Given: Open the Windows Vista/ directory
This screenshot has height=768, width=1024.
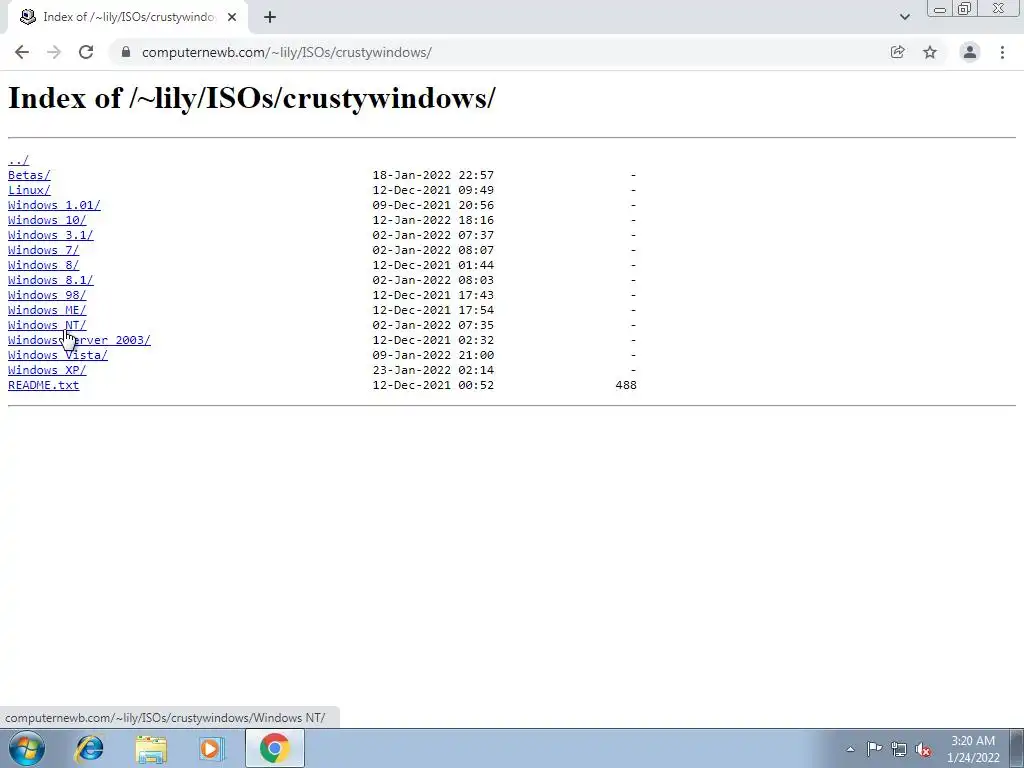Looking at the screenshot, I should [57, 355].
